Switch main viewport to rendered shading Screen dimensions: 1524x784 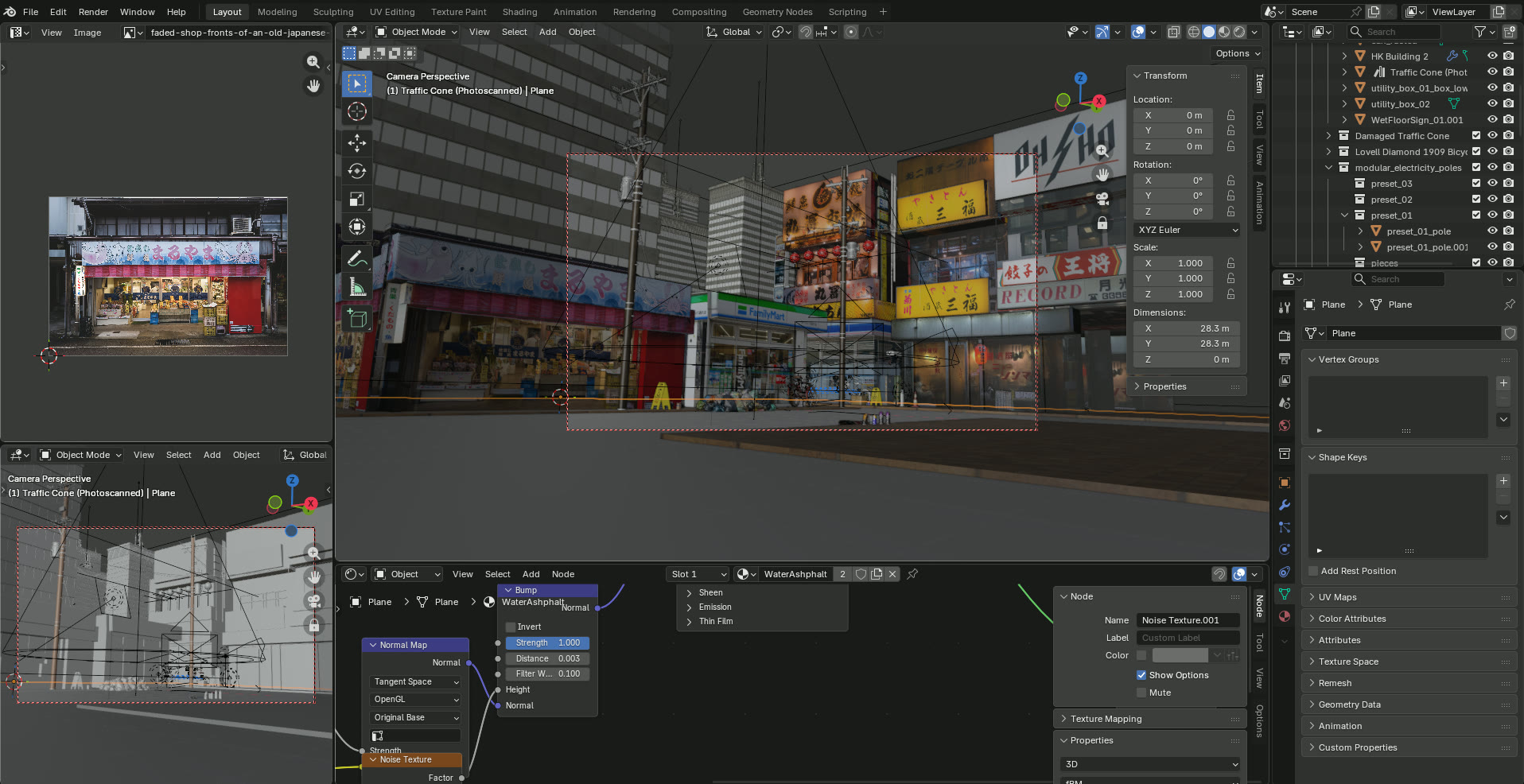1239,32
